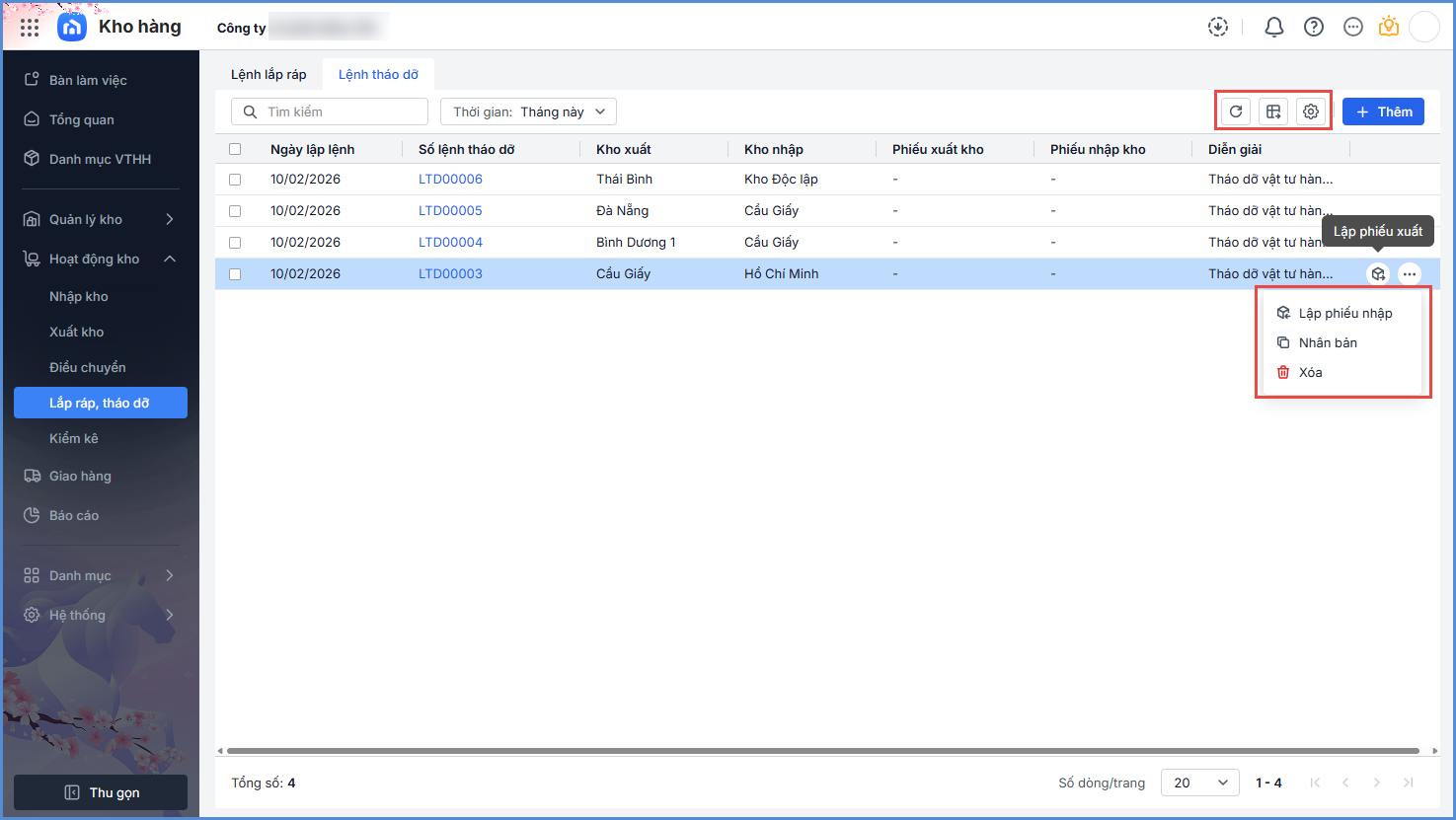Open the app launcher grid icon
Viewport: 1456px width, 820px height.
pyautogui.click(x=30, y=28)
